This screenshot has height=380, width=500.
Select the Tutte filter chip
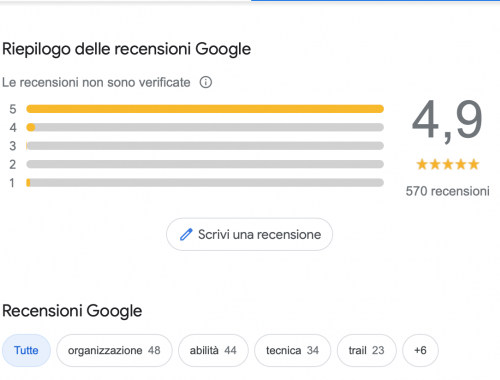(x=26, y=350)
